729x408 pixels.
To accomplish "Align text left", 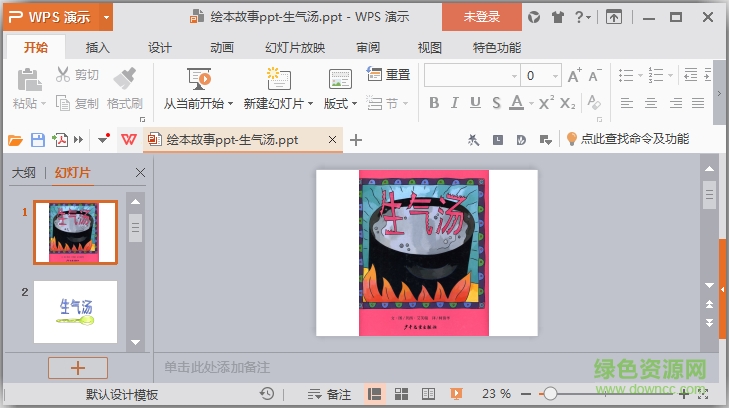I will click(627, 103).
